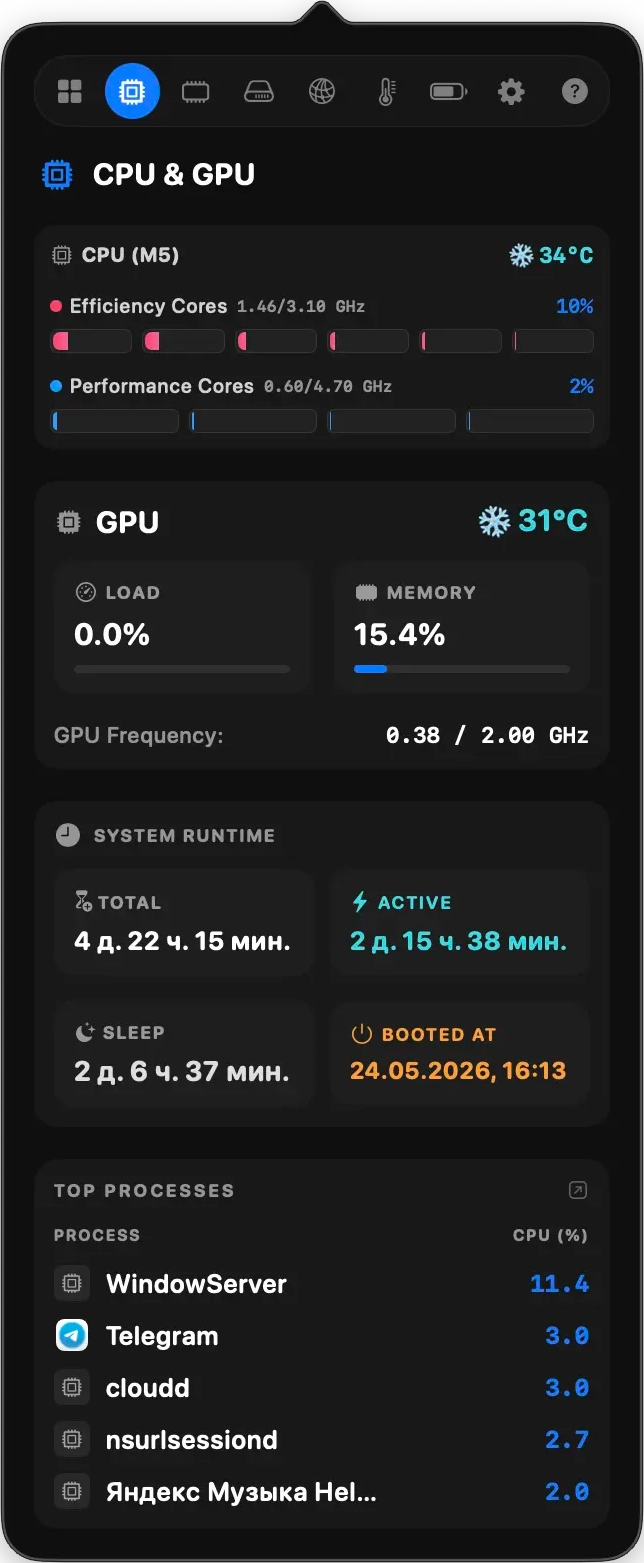Click the Booted At card
Image resolution: width=644 pixels, height=1563 pixels.
tap(460, 1053)
